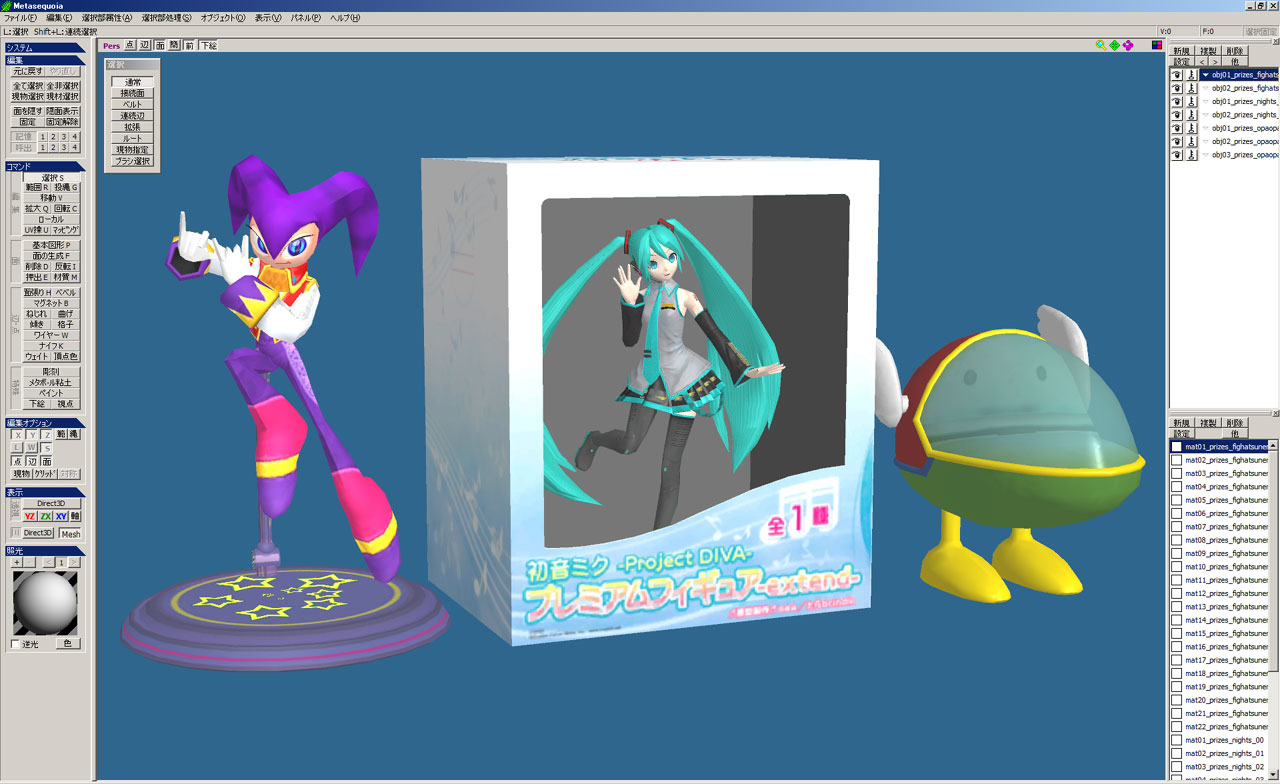Open the オブジェクト(O) menu
The width and height of the screenshot is (1280, 784).
pyautogui.click(x=223, y=18)
